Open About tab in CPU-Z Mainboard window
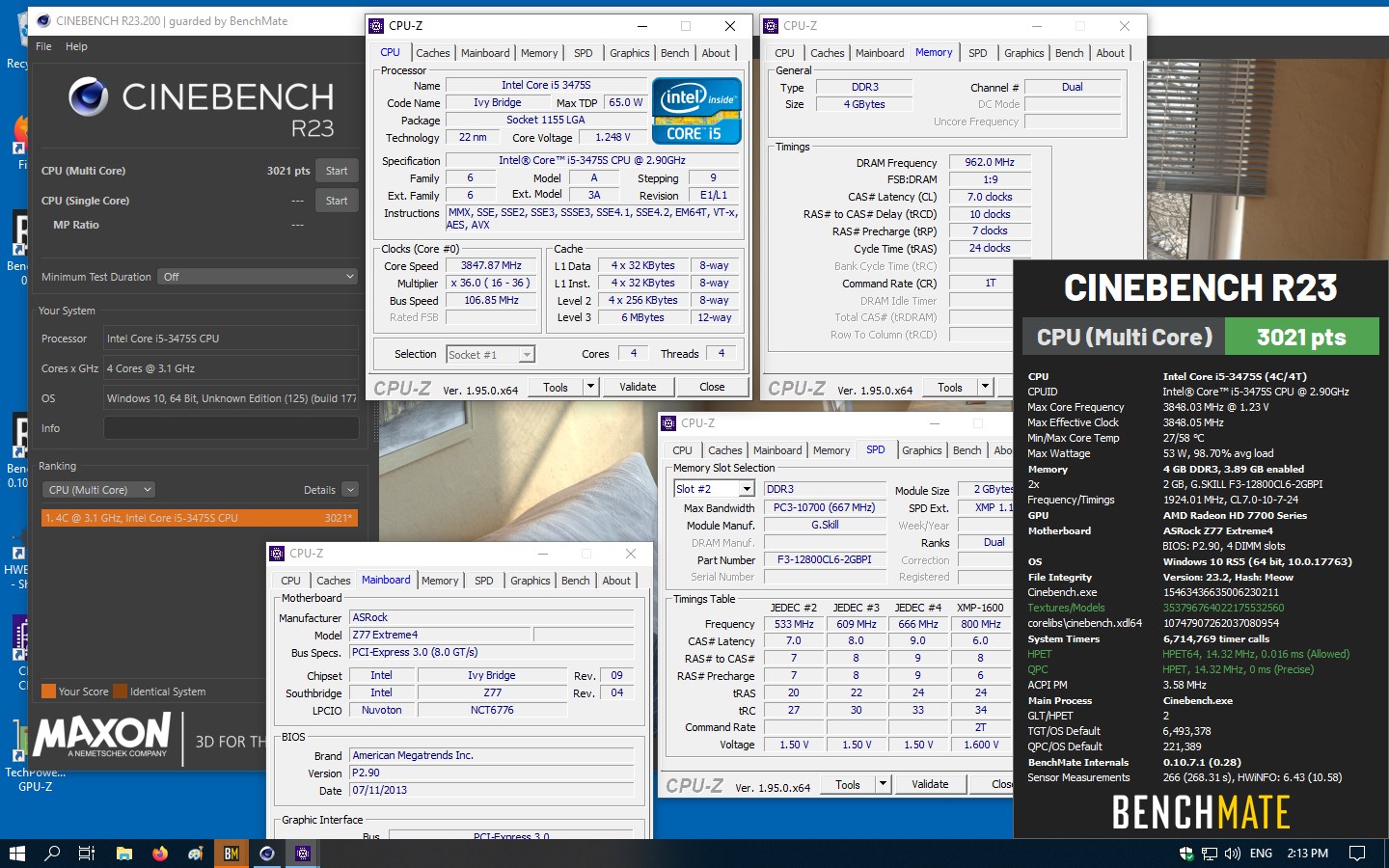 (x=616, y=581)
